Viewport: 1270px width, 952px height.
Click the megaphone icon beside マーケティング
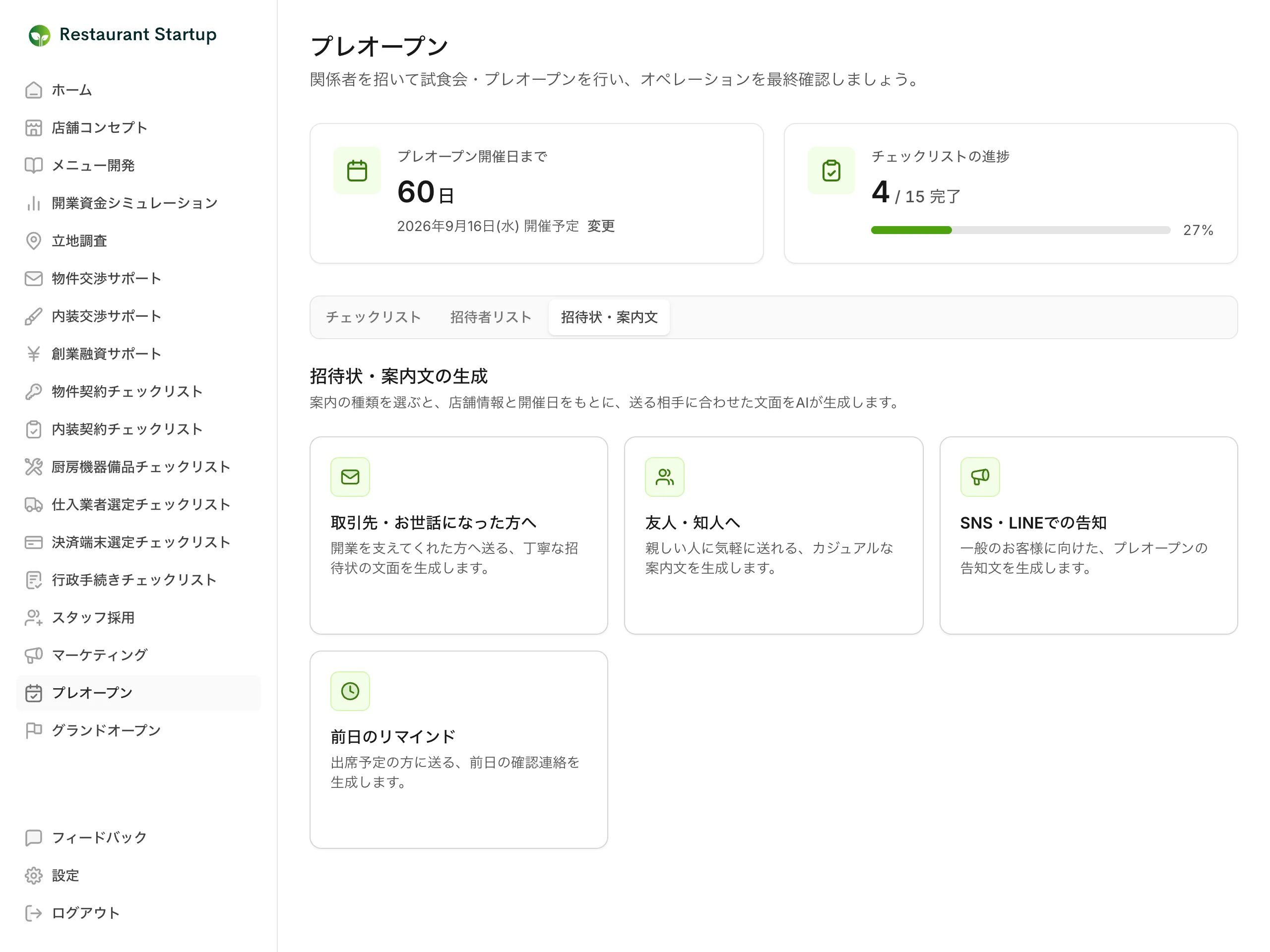(x=34, y=655)
